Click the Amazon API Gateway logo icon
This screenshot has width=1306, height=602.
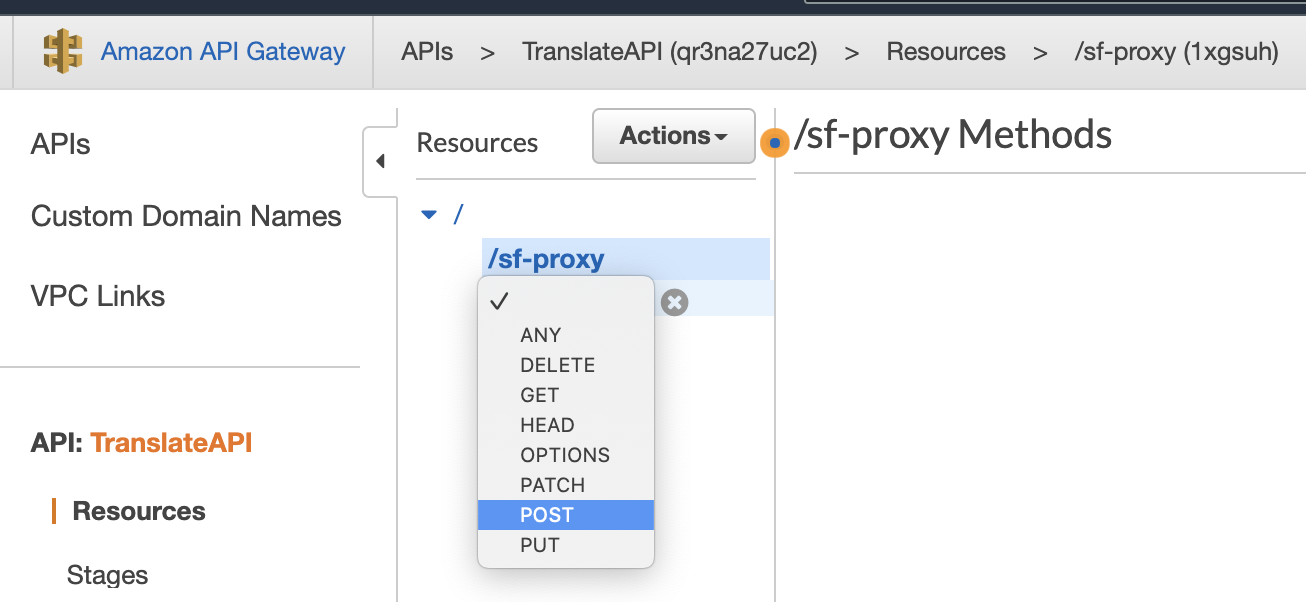click(x=63, y=51)
